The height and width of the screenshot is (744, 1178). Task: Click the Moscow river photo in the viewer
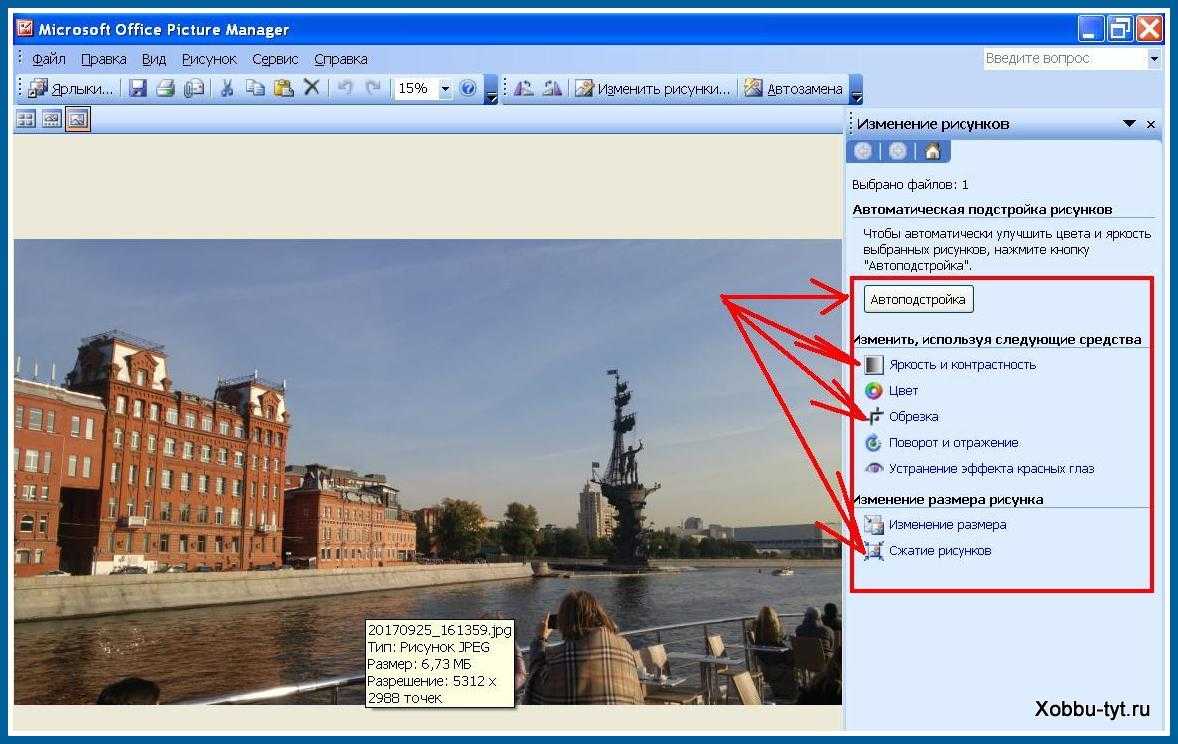[x=427, y=472]
